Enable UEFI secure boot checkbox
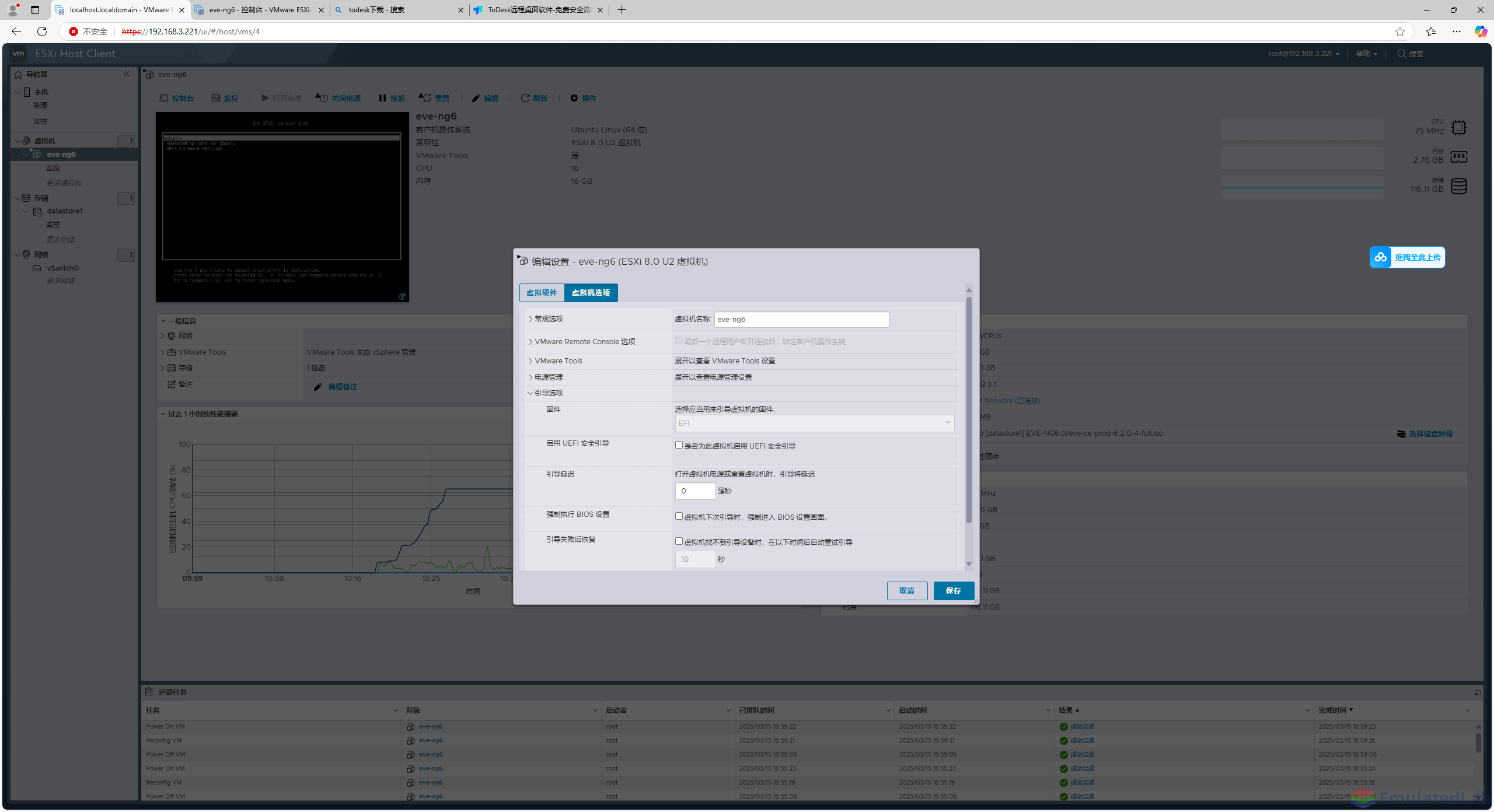This screenshot has height=812, width=1494. point(679,445)
